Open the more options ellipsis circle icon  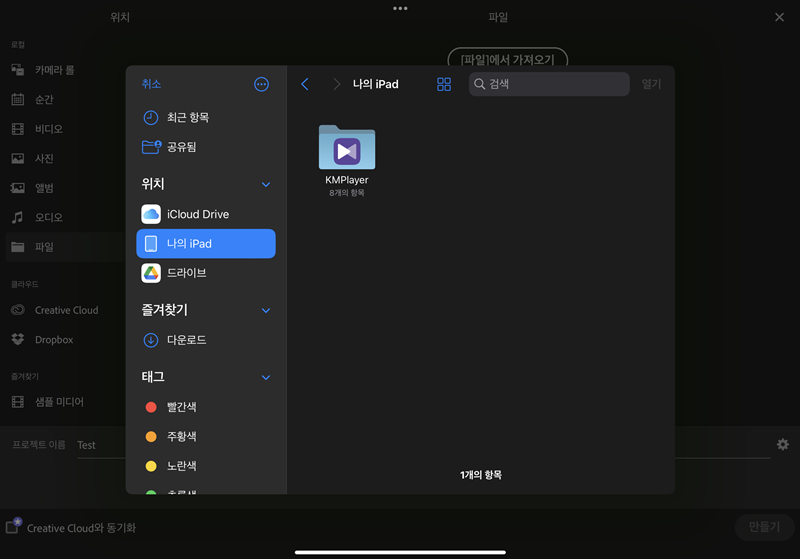point(261,84)
